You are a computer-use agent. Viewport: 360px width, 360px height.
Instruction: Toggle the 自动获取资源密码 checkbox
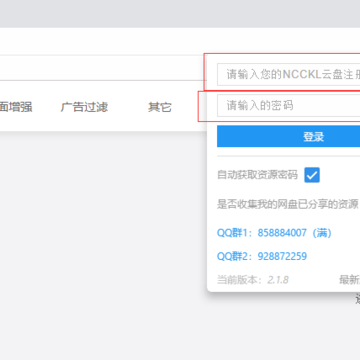click(312, 175)
